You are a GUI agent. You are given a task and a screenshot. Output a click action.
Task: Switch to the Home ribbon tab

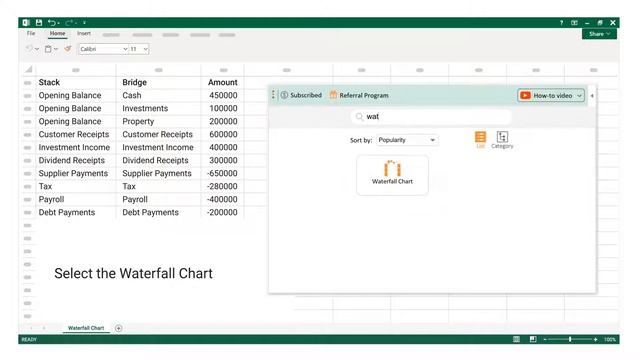(57, 33)
